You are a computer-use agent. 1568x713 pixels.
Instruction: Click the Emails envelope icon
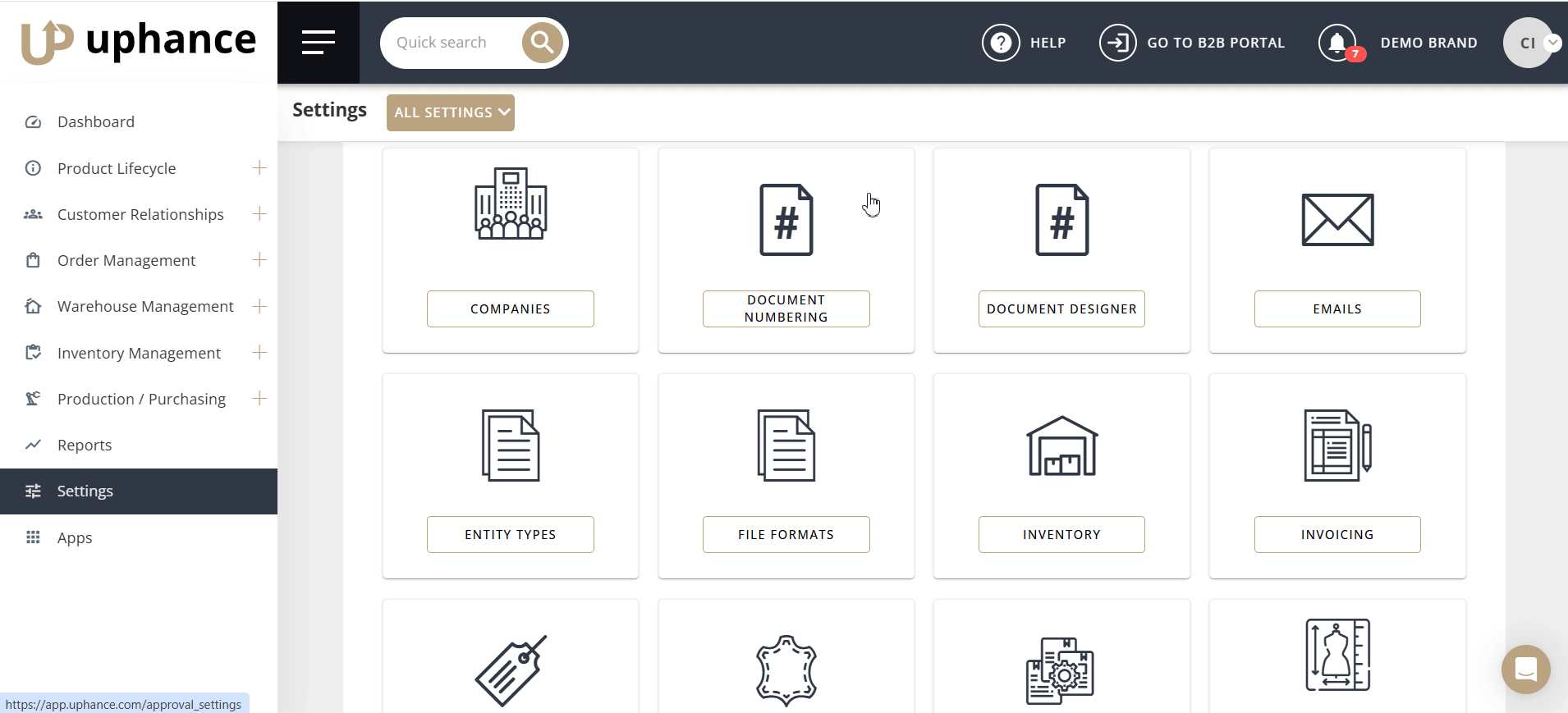(1337, 220)
